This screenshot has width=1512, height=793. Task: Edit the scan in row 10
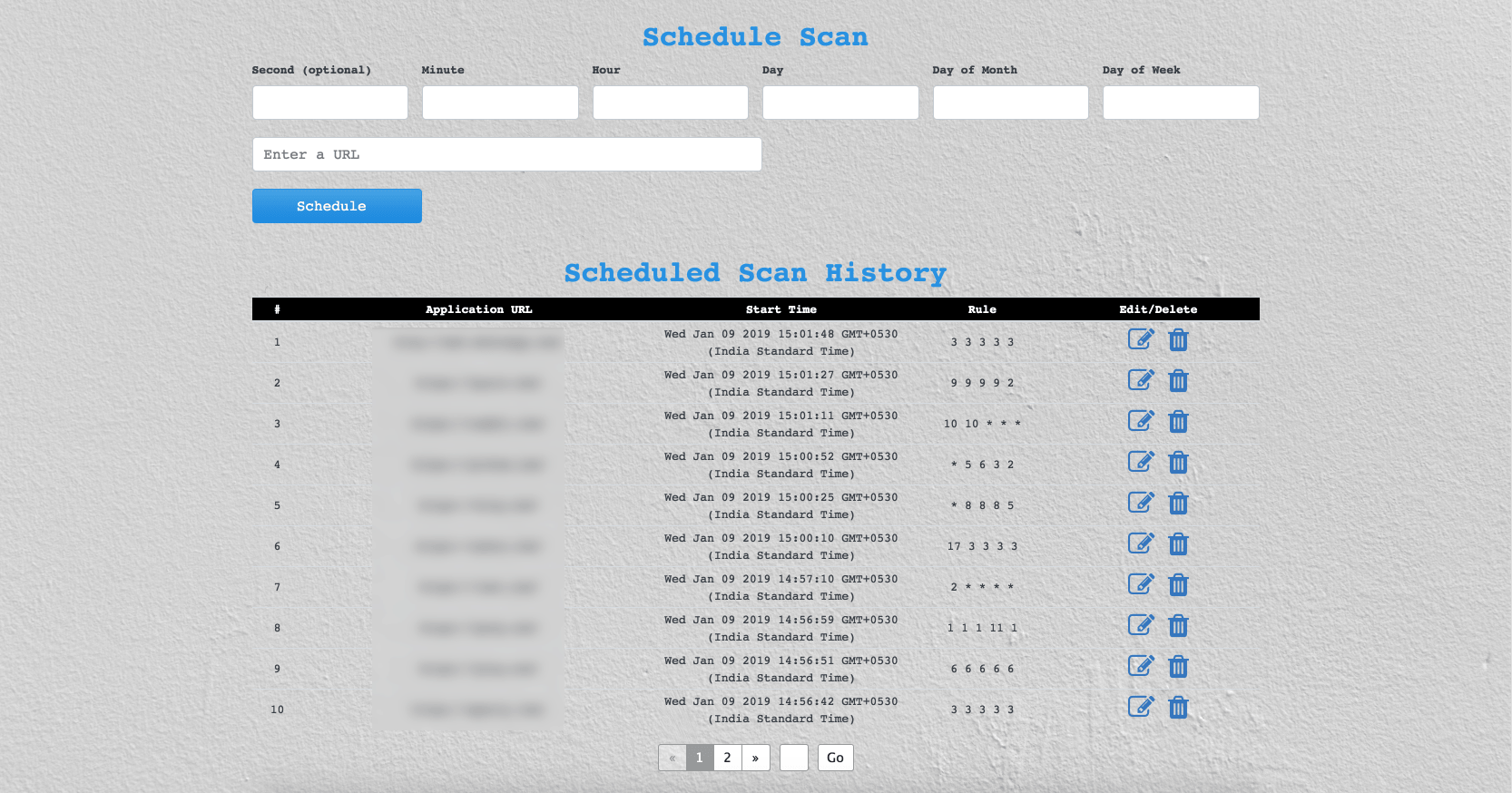click(x=1141, y=707)
